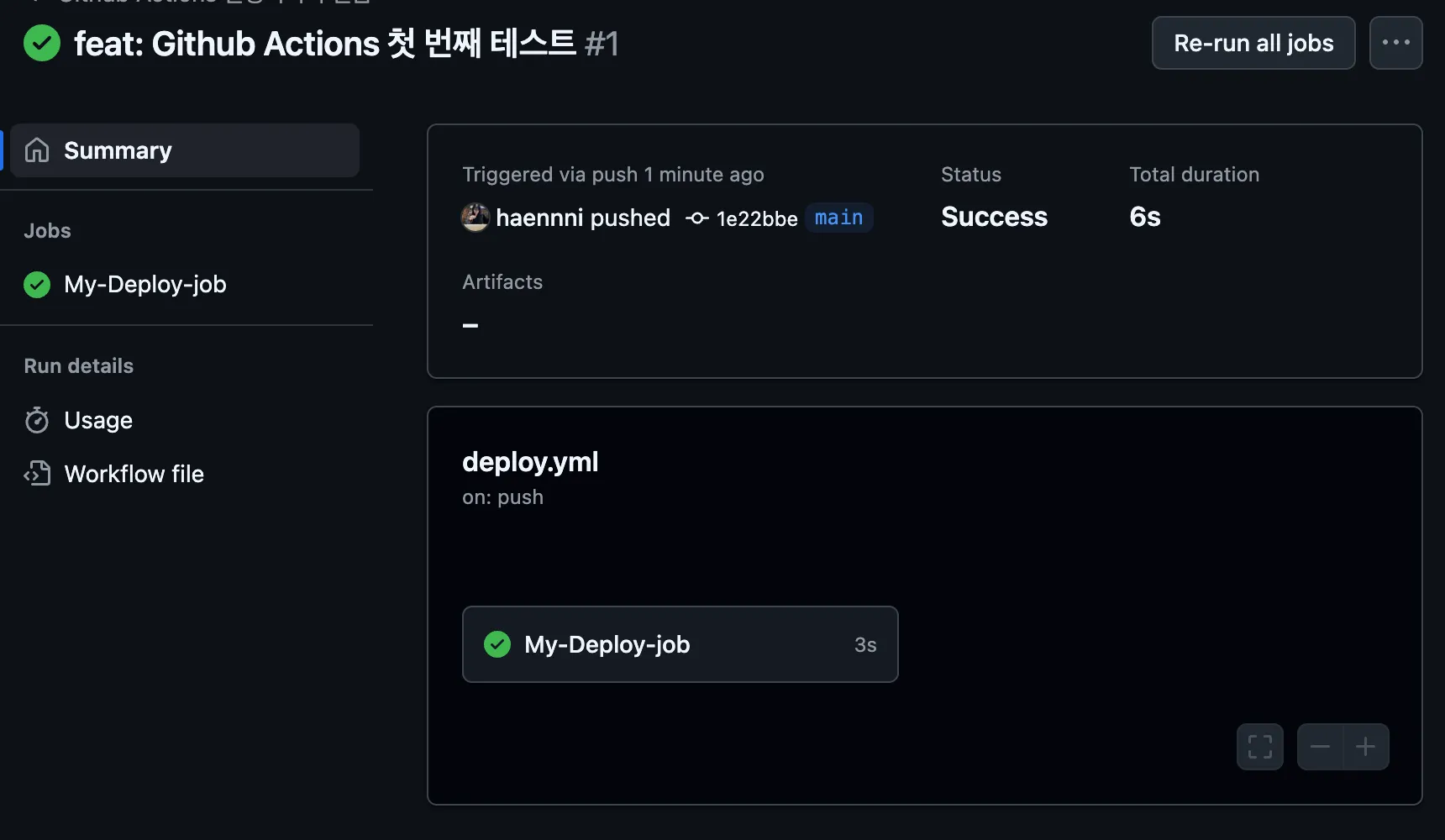1445x840 pixels.
Task: Click the '6s' total duration value
Action: (1145, 217)
